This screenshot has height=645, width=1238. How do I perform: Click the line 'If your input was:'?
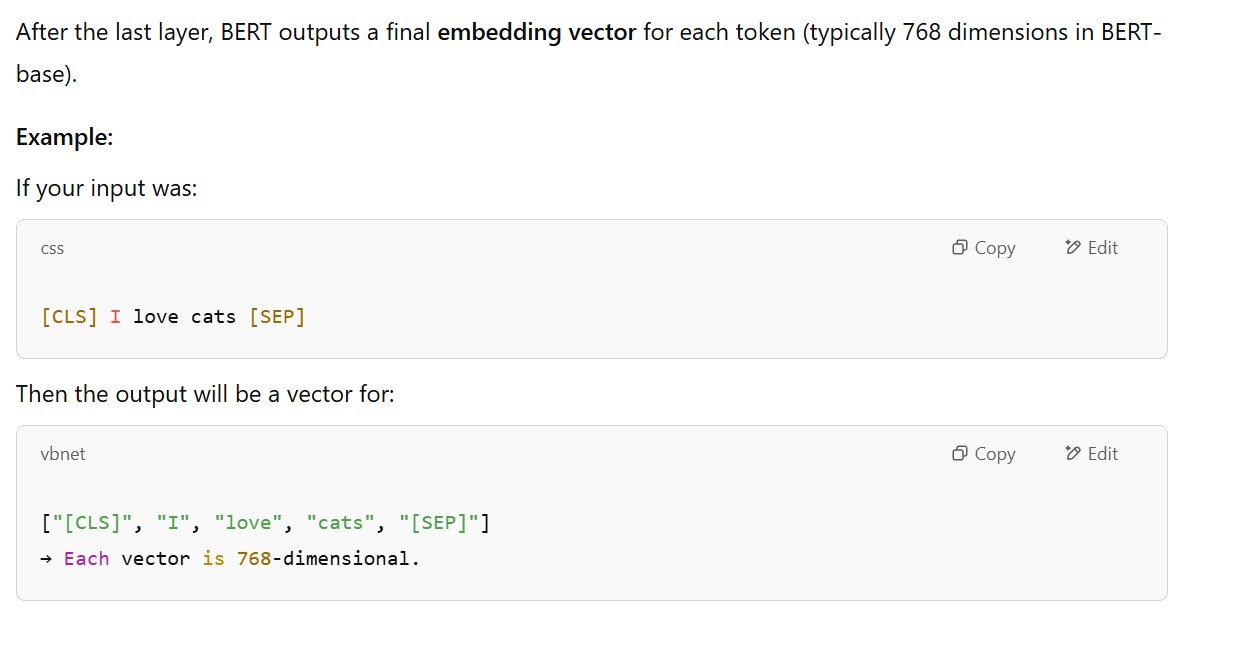pyautogui.click(x=107, y=188)
